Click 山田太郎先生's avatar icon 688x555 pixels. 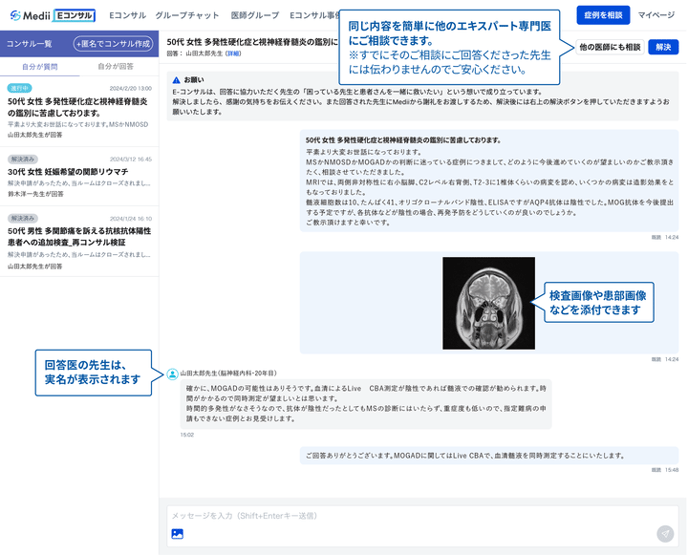pyautogui.click(x=172, y=374)
